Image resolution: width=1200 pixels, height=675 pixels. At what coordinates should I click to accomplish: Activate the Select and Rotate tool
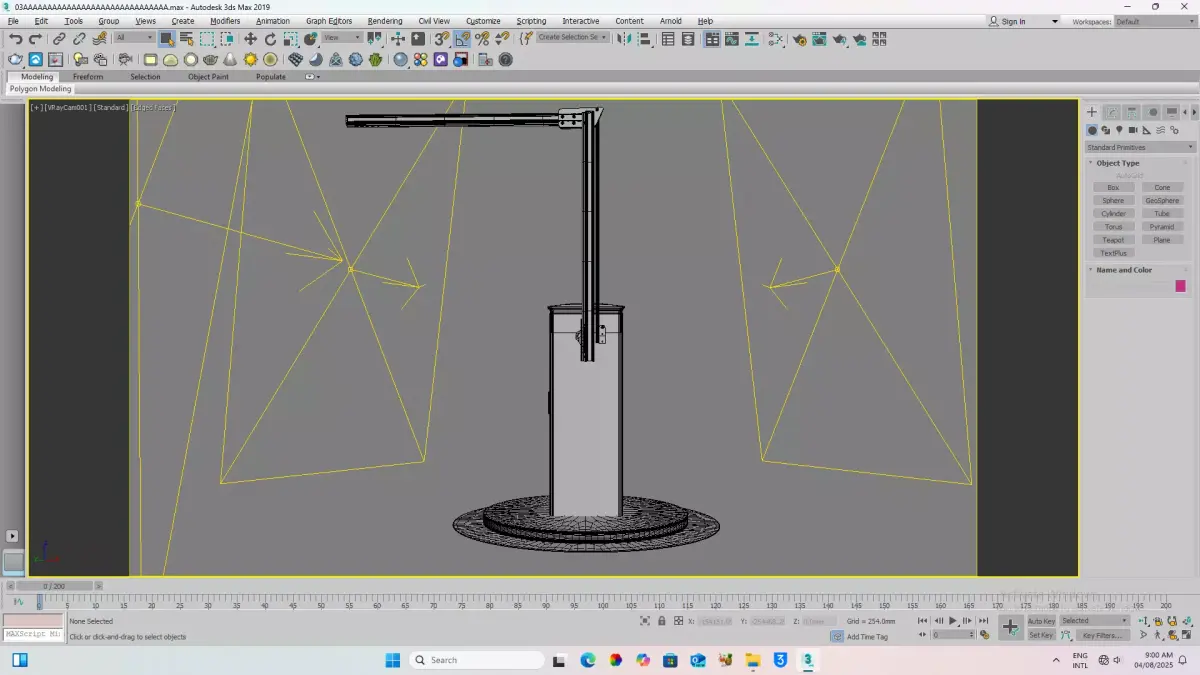[x=270, y=39]
